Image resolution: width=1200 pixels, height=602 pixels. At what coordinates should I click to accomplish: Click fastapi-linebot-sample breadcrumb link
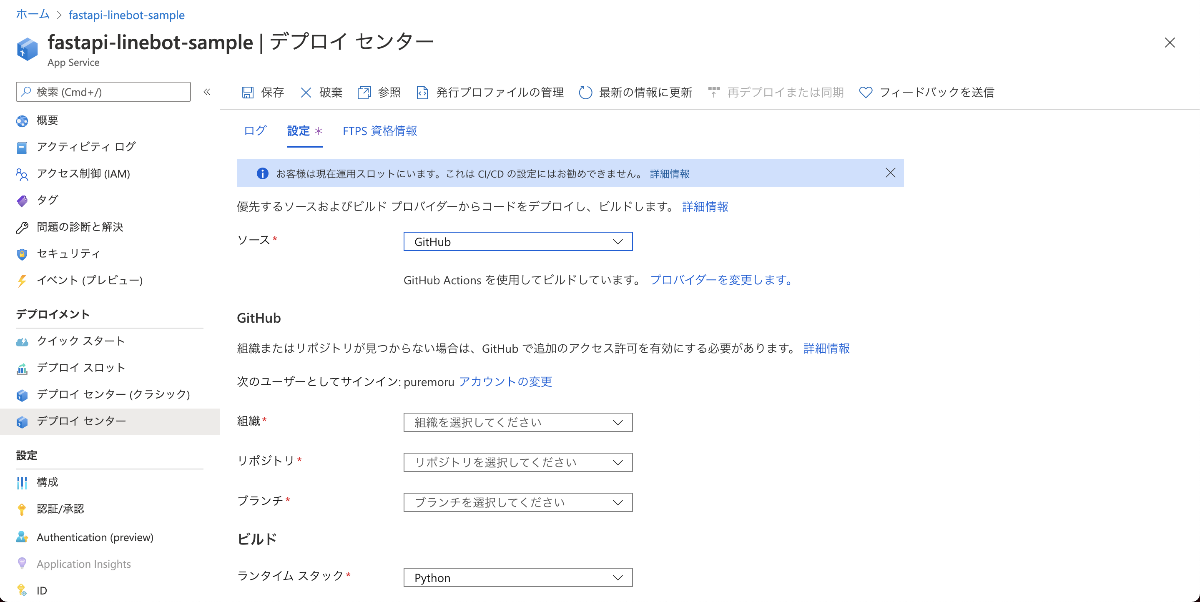point(126,16)
